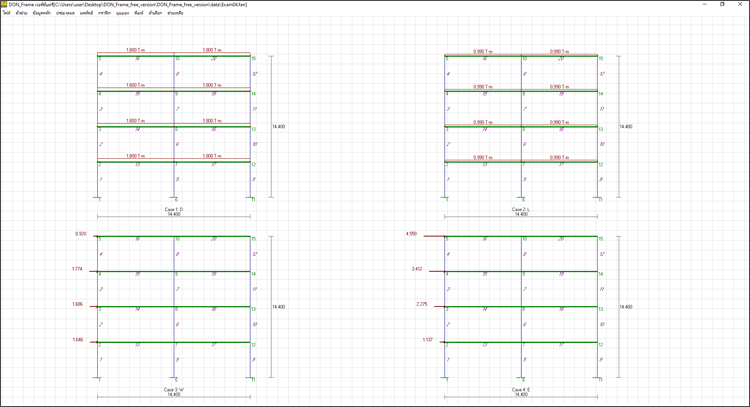Select the "Case 4: E" frame label
This screenshot has height=407, width=750.
(520, 389)
